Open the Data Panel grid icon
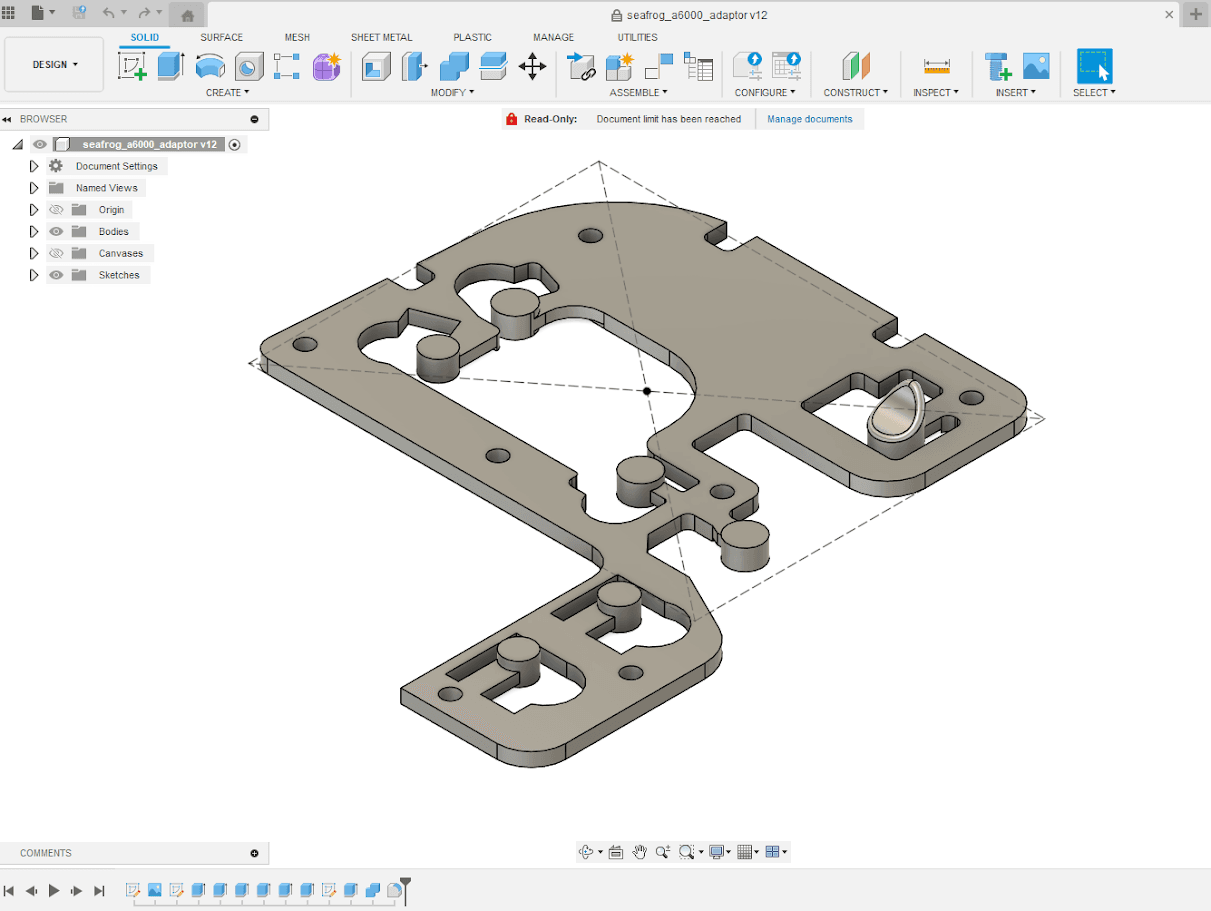Screen dimensions: 1211x911 pos(9,13)
